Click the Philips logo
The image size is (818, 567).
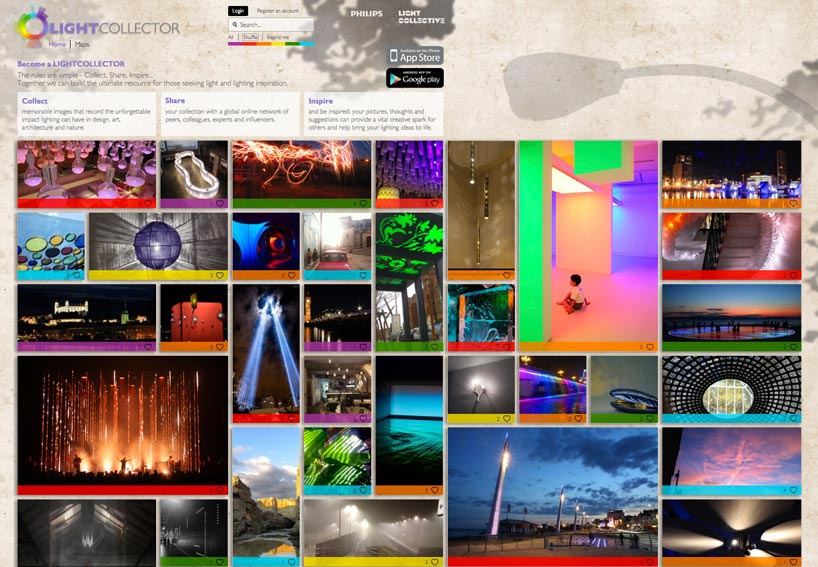pyautogui.click(x=366, y=14)
